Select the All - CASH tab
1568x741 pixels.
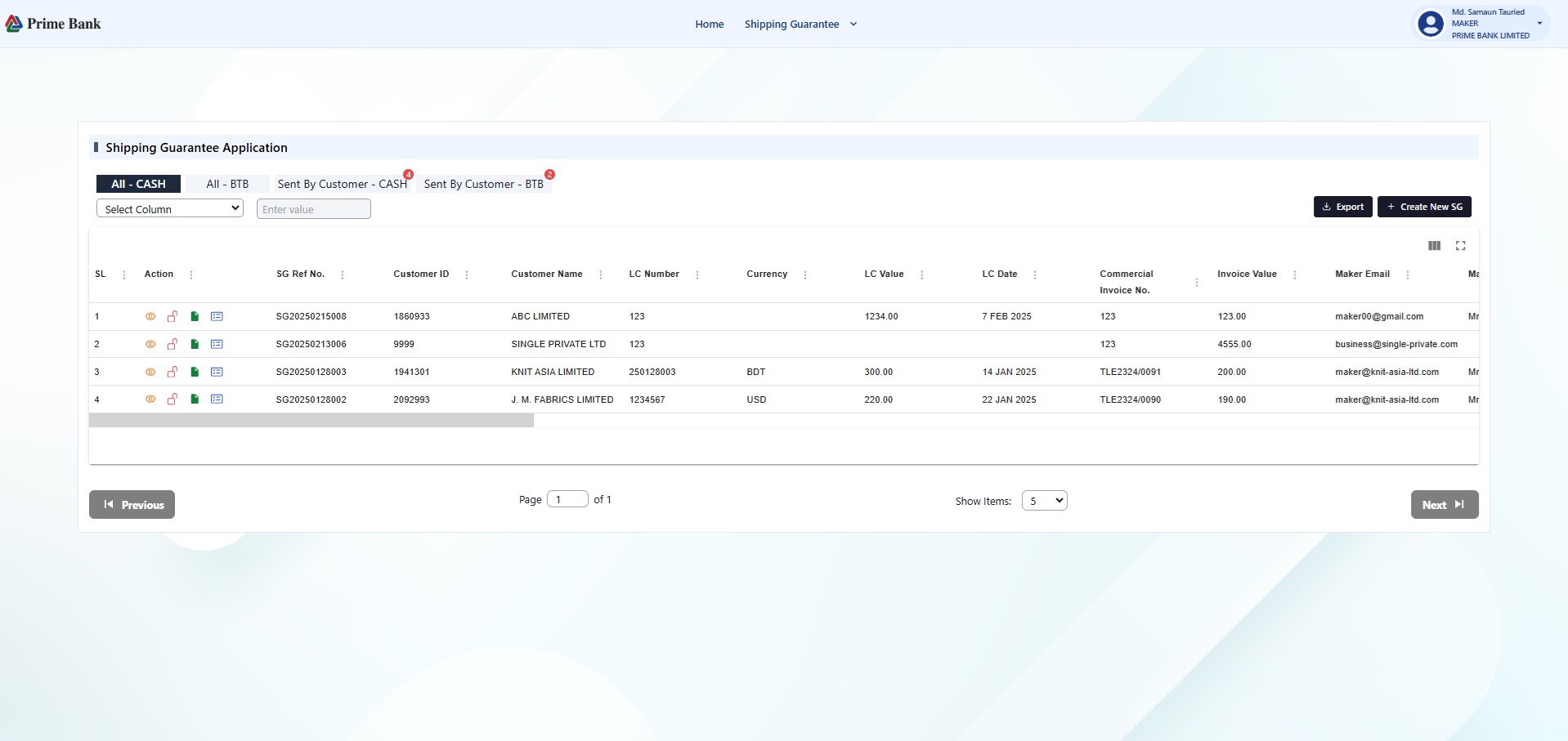click(139, 184)
